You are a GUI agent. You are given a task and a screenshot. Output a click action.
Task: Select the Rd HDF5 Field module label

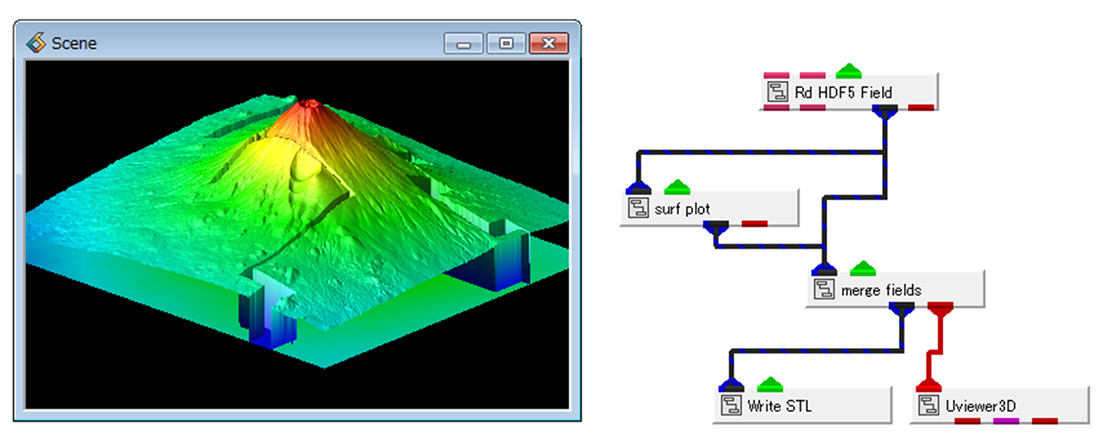click(x=844, y=92)
